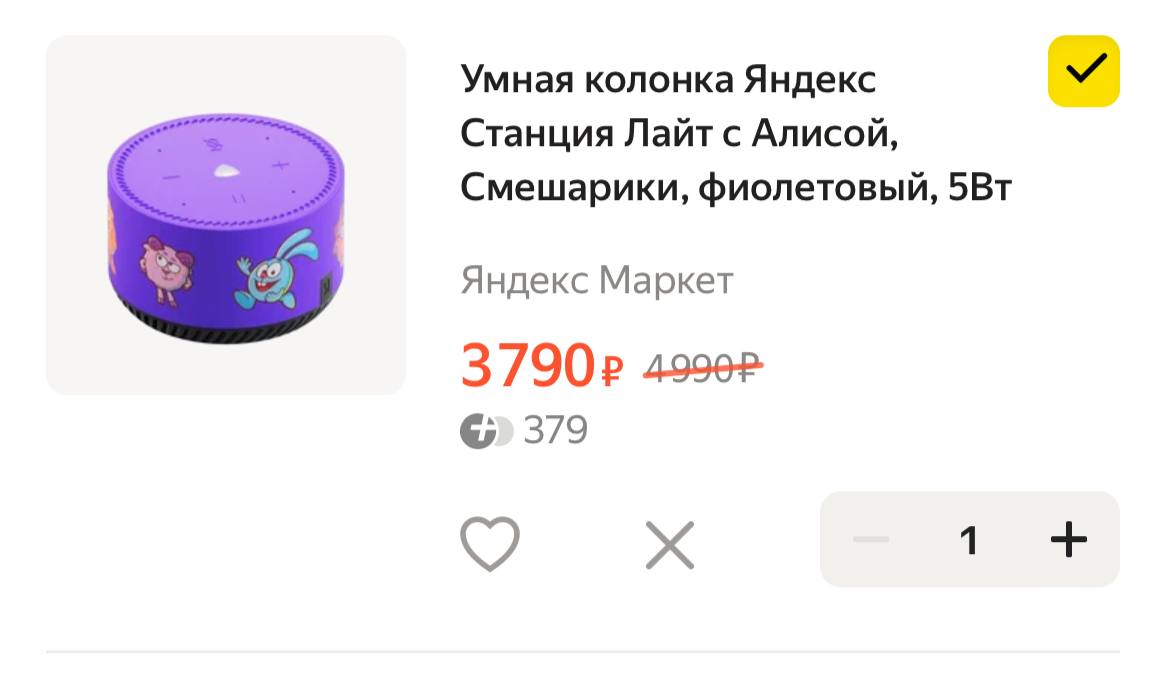Uncheck the yellow item selection checkbox
Image resolution: width=1166 pixels, height=677 pixels.
pyautogui.click(x=1083, y=71)
